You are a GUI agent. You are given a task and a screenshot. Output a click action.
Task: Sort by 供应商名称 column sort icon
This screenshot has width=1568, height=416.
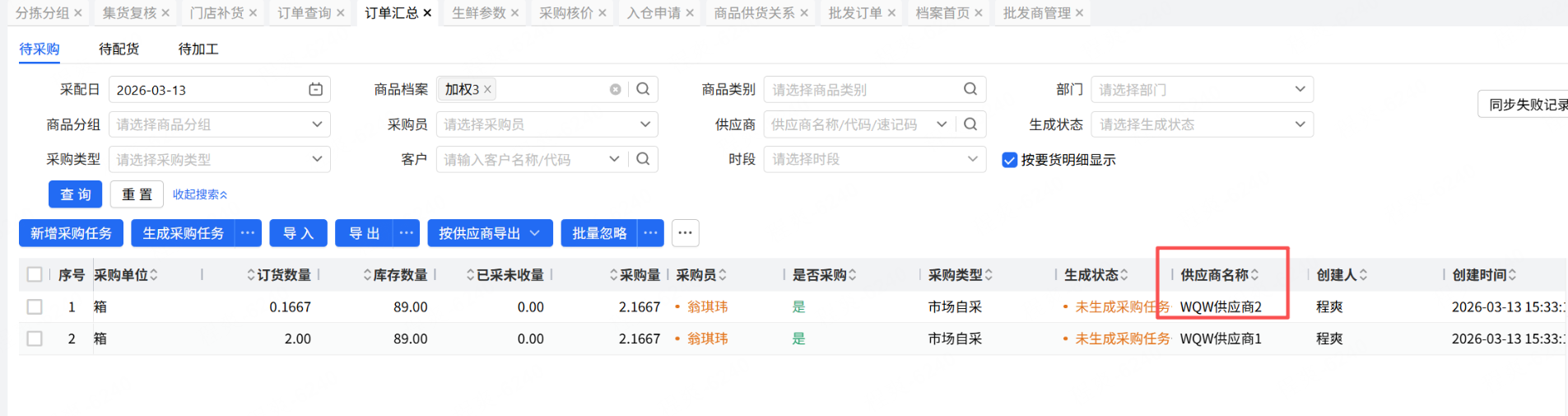point(1254,275)
